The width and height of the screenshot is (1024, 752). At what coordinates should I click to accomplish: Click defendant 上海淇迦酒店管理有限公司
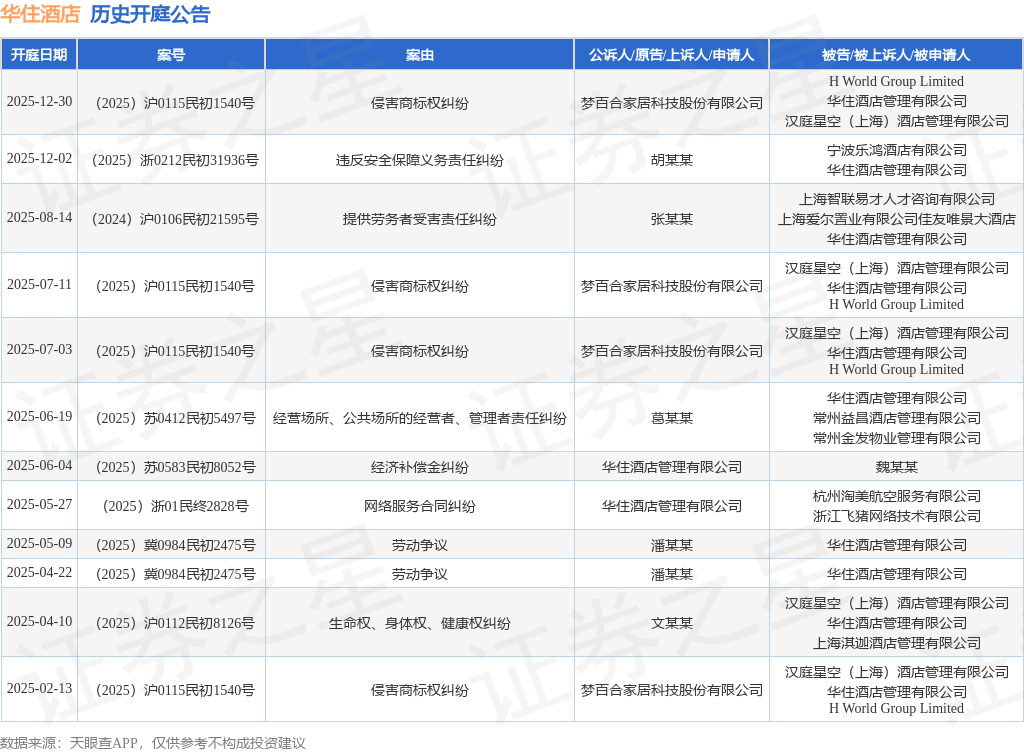897,644
